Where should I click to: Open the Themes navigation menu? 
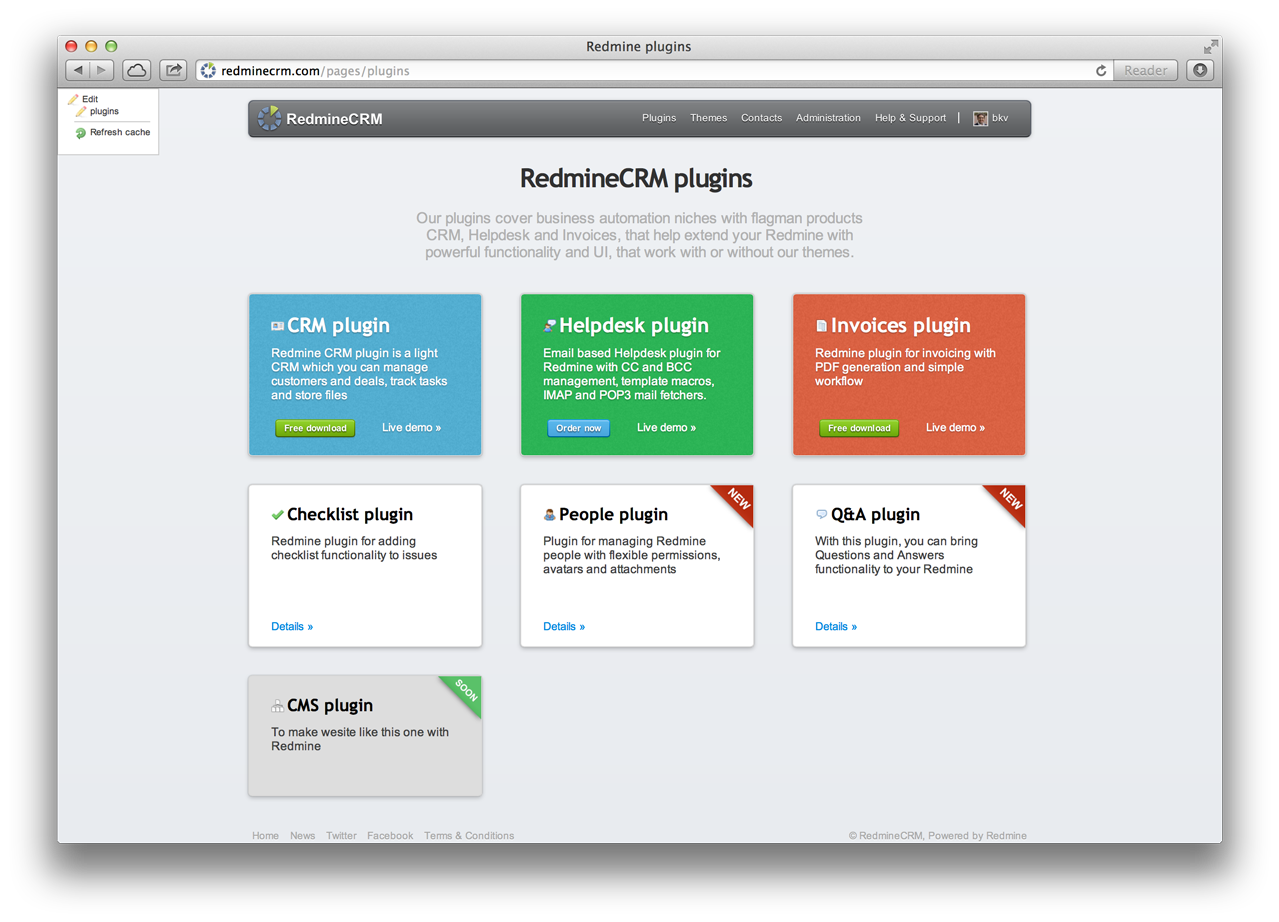709,118
